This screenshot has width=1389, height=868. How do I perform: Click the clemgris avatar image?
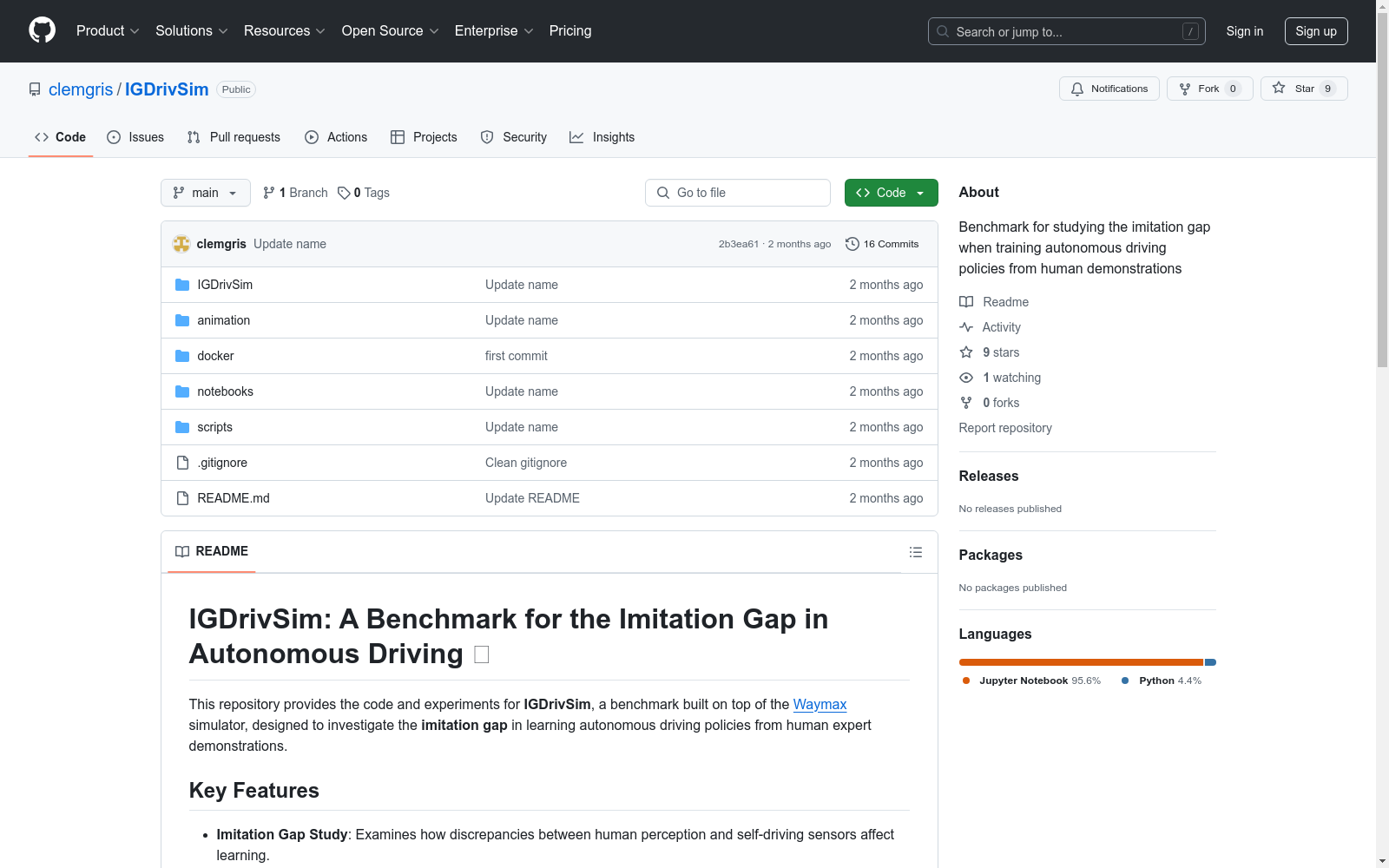181,244
